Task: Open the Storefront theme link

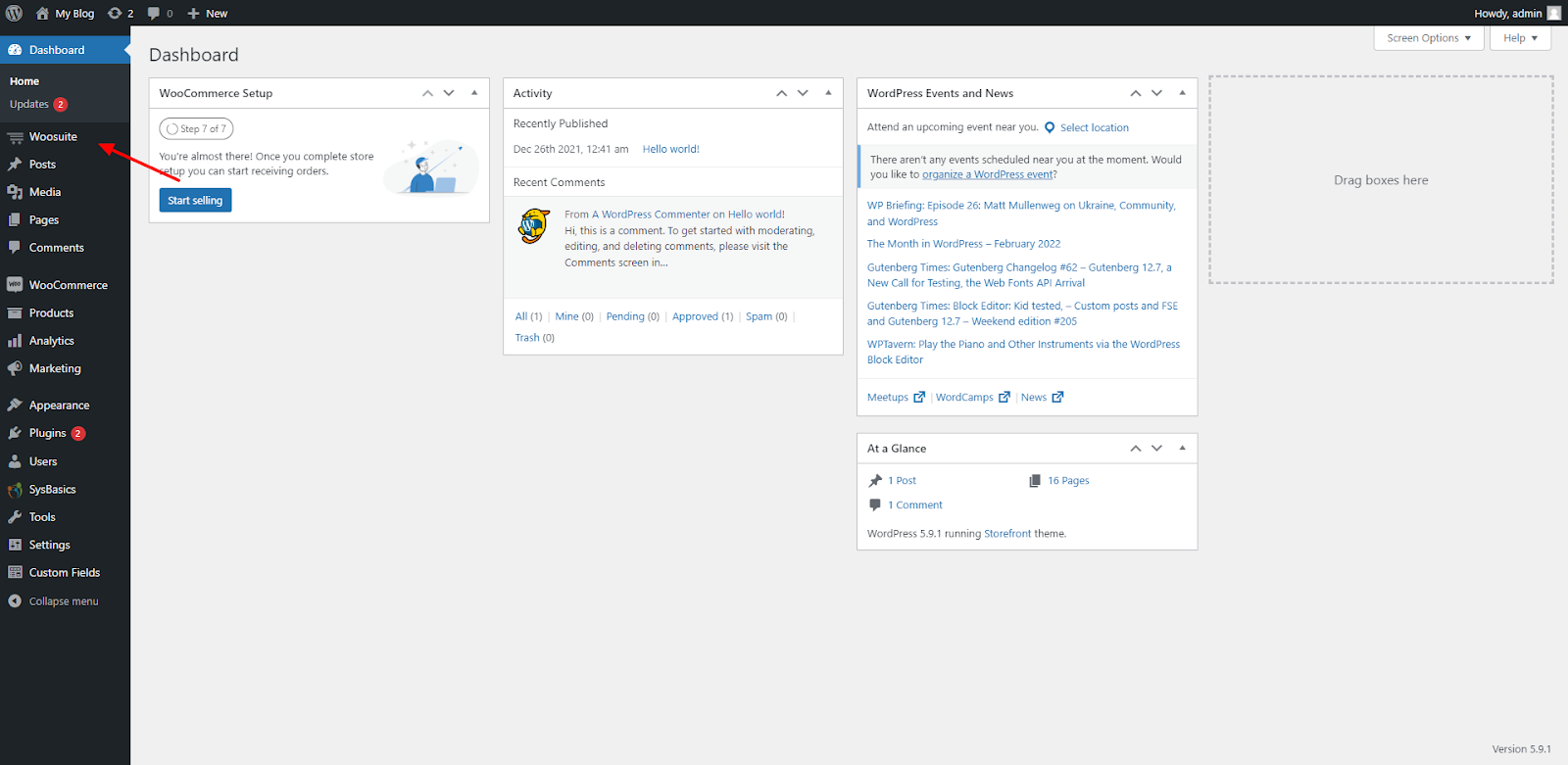Action: (1007, 535)
